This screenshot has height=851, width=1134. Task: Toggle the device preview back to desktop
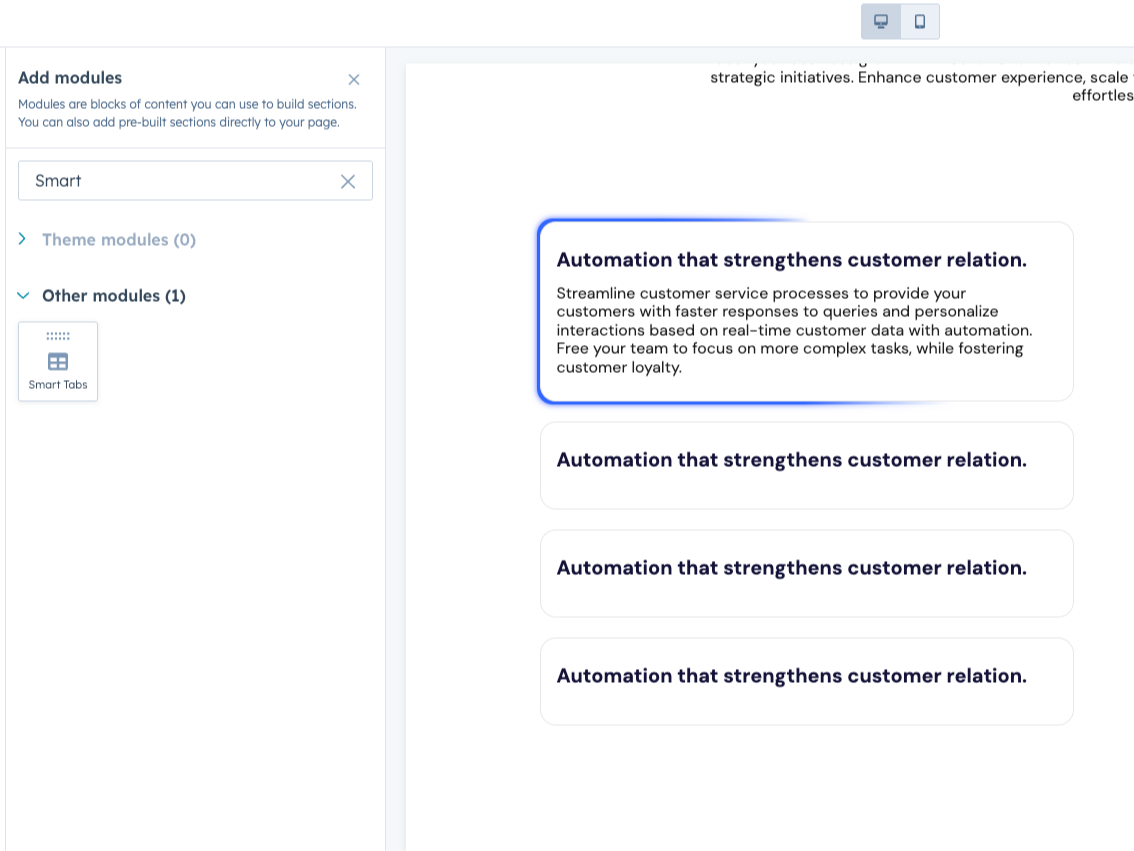coord(879,20)
